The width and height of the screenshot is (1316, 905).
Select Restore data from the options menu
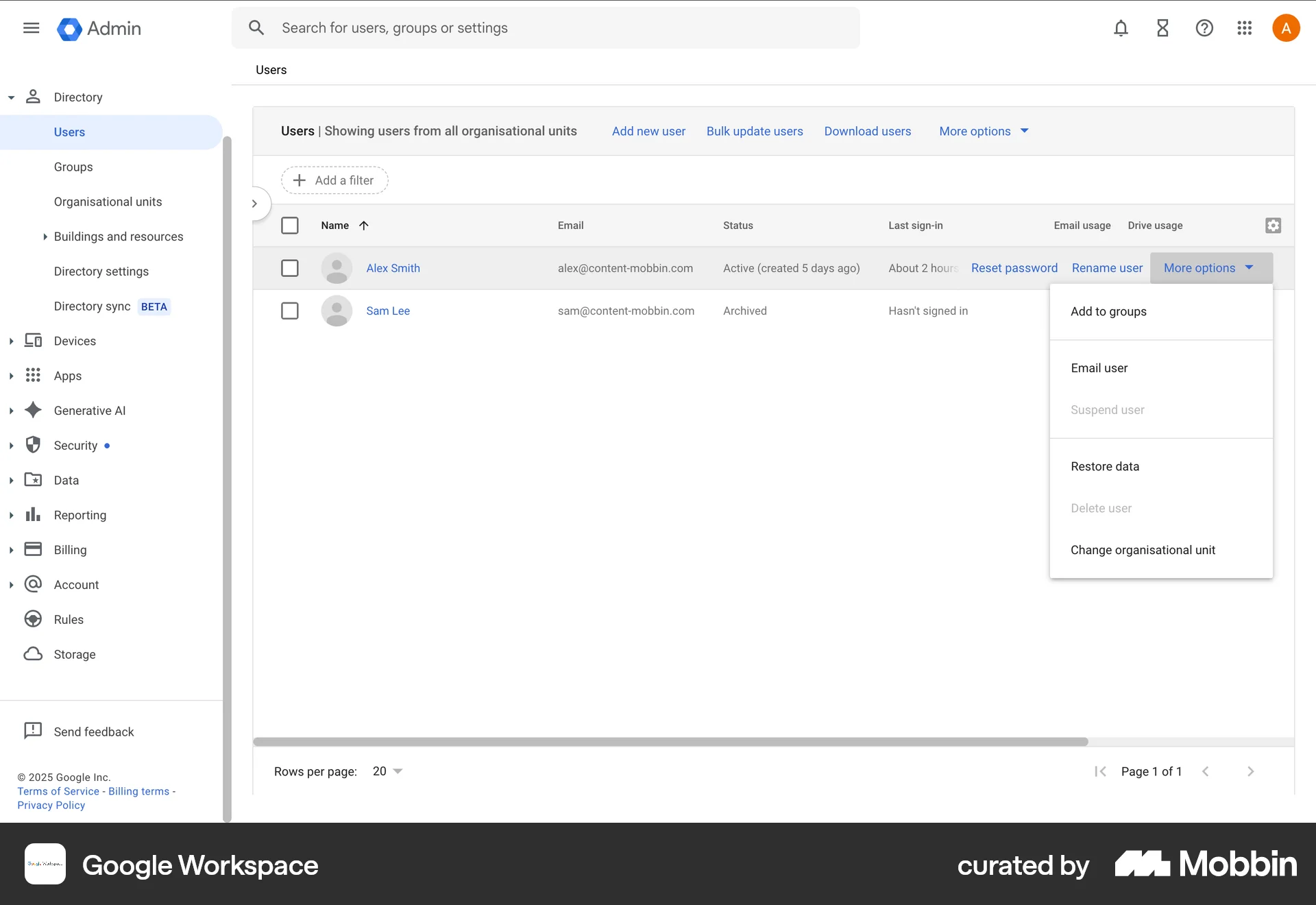[x=1105, y=466]
